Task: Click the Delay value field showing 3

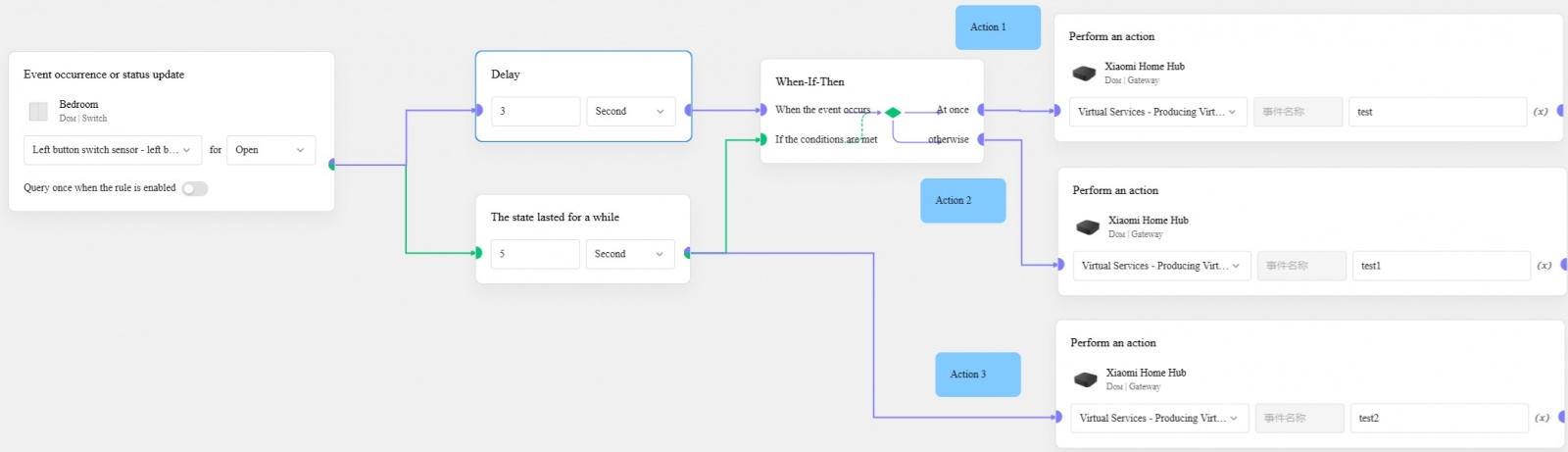Action: pyautogui.click(x=535, y=112)
